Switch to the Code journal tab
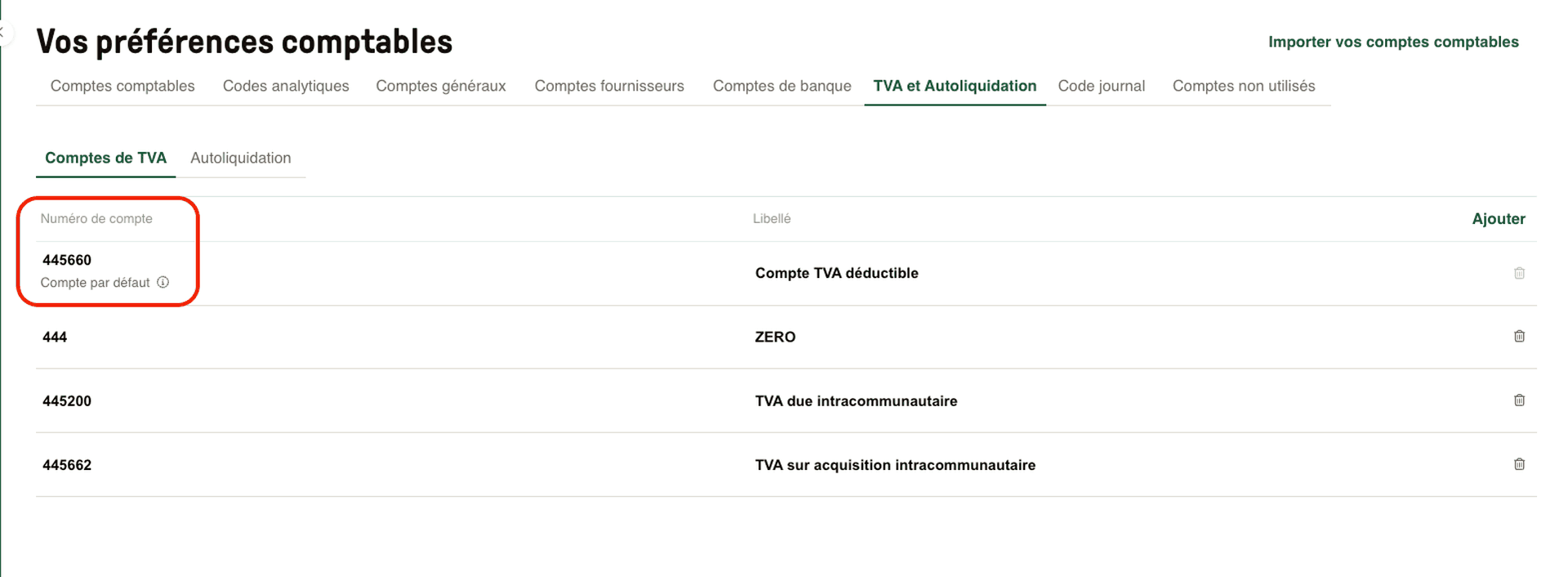Viewport: 1568px width, 577px height. pyautogui.click(x=1101, y=86)
